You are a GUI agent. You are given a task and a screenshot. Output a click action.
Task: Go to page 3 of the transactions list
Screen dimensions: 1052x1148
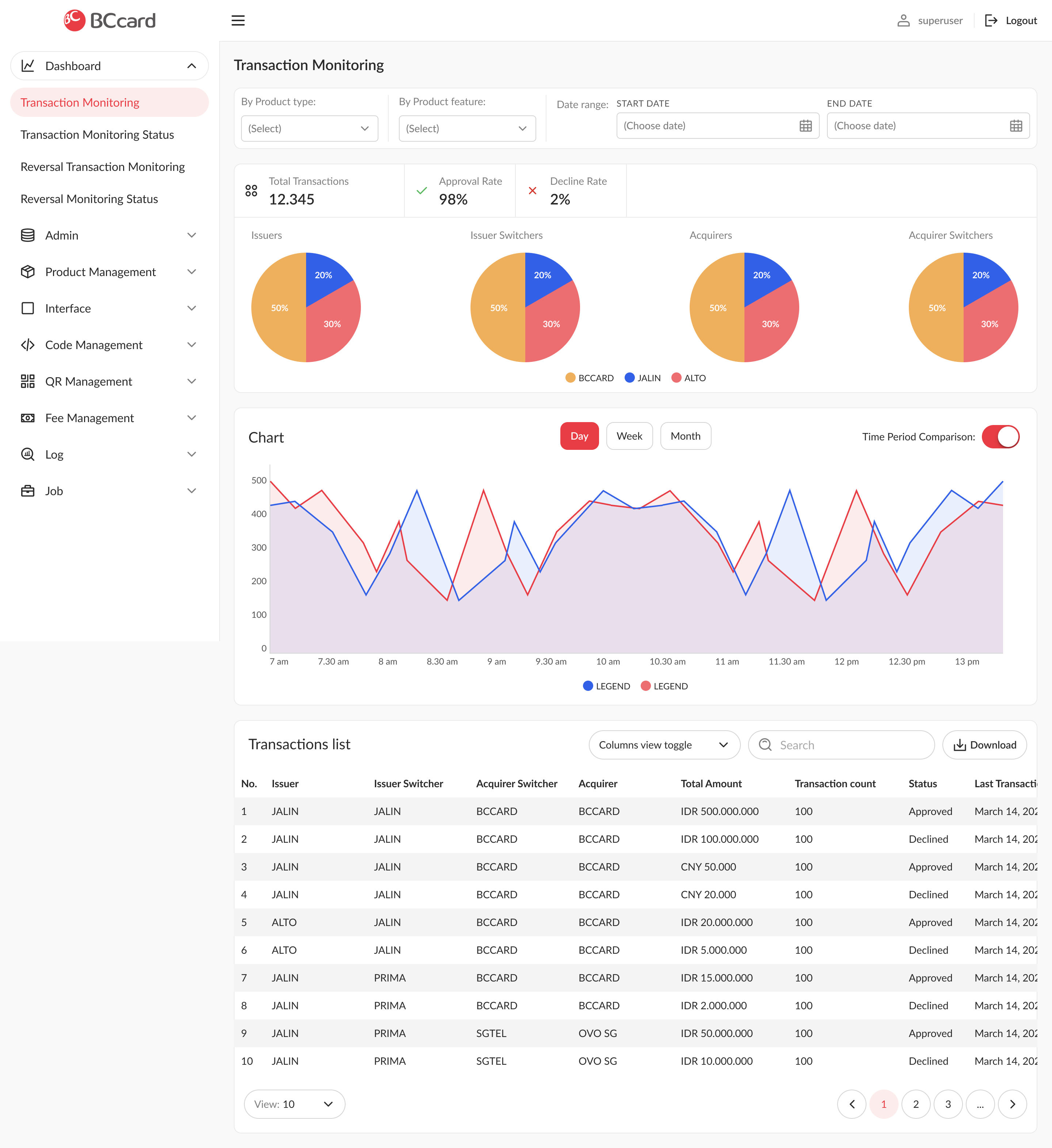(948, 1103)
